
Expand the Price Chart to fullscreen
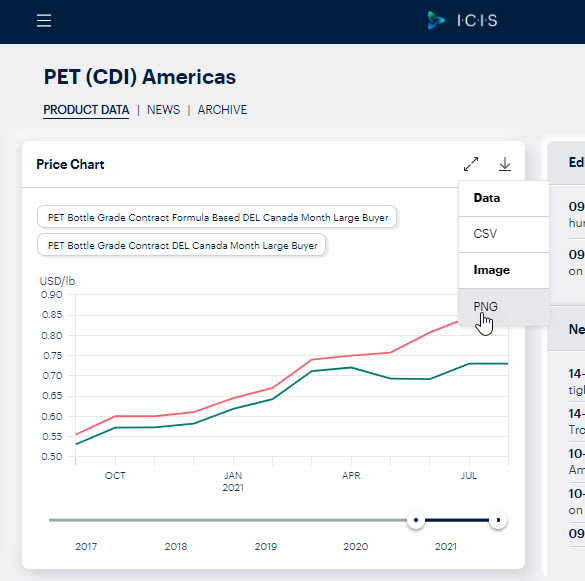[x=471, y=164]
